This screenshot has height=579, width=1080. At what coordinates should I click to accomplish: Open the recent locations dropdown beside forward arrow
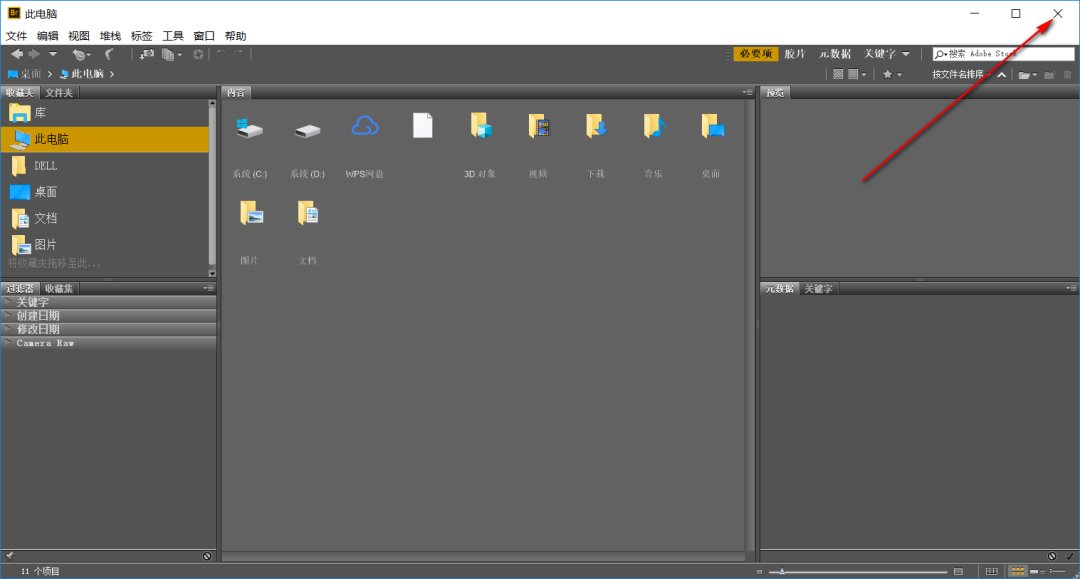coord(52,54)
